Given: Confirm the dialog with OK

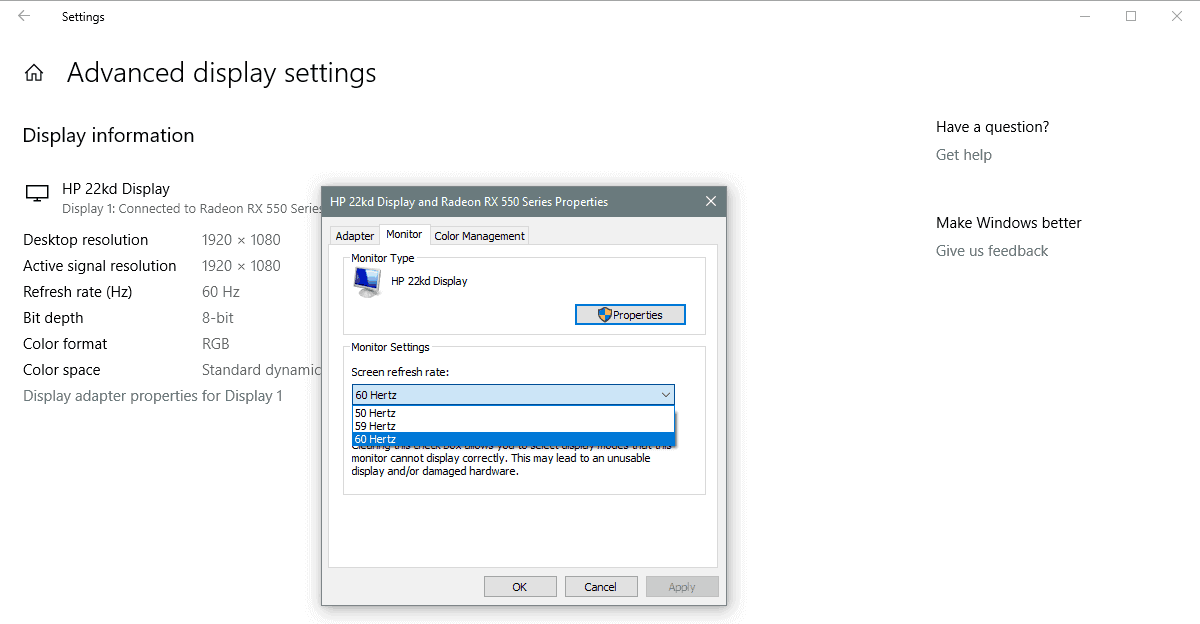Looking at the screenshot, I should click(x=519, y=587).
